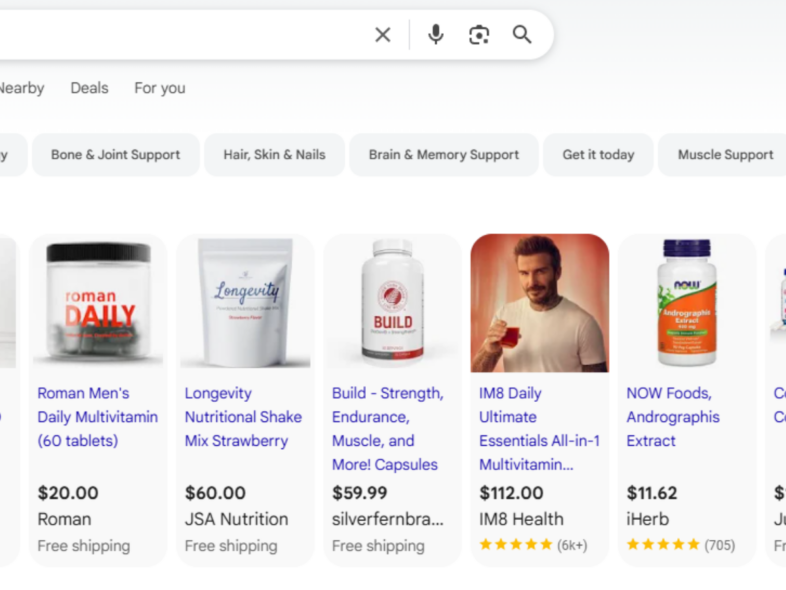Click the Build Strength Endurance Capsules title
Screen dimensions: 786x590
tap(387, 429)
